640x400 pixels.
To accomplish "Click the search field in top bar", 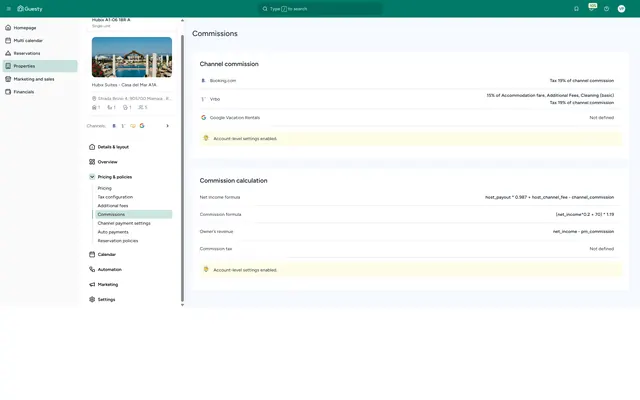I will tap(320, 9).
